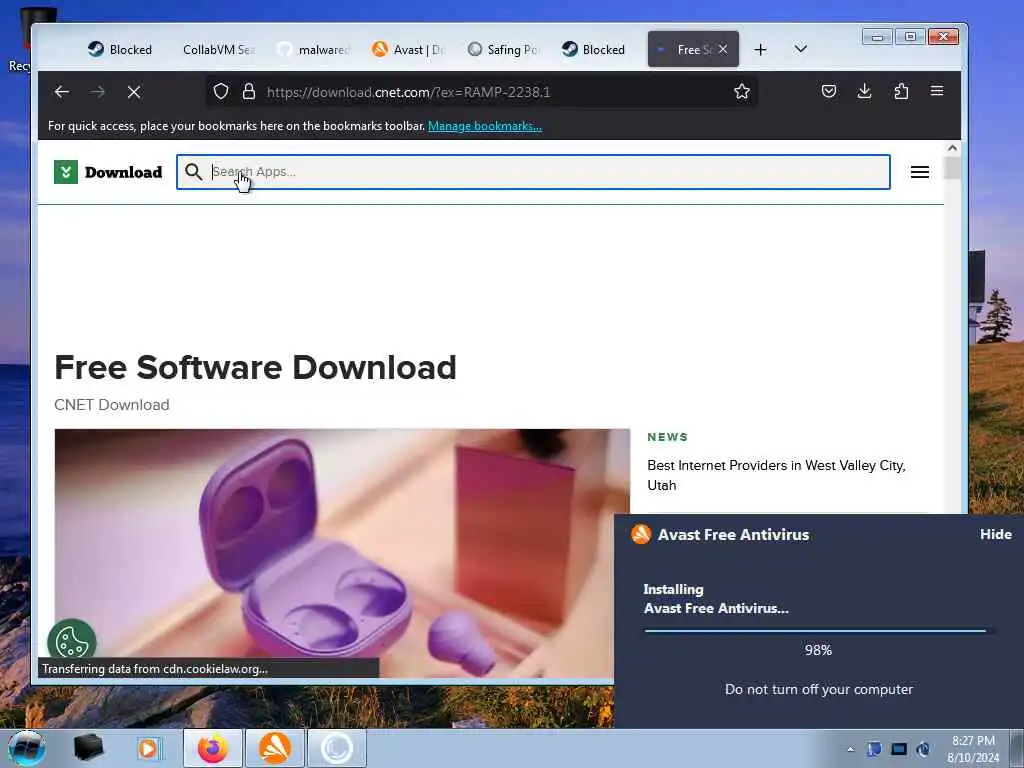Open the Best Internet Providers news article
1024x768 pixels.
point(776,475)
